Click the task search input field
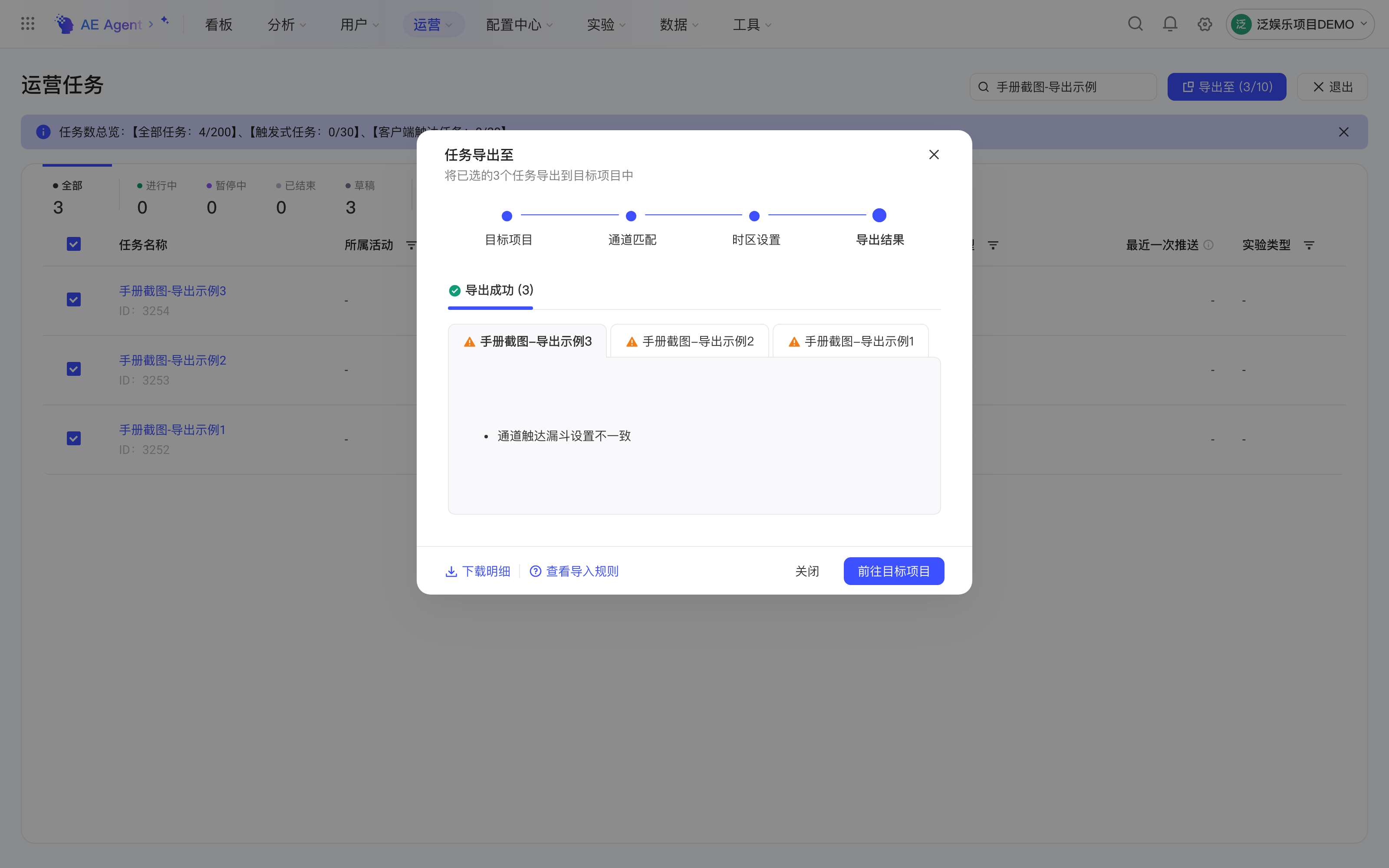 (x=1063, y=87)
